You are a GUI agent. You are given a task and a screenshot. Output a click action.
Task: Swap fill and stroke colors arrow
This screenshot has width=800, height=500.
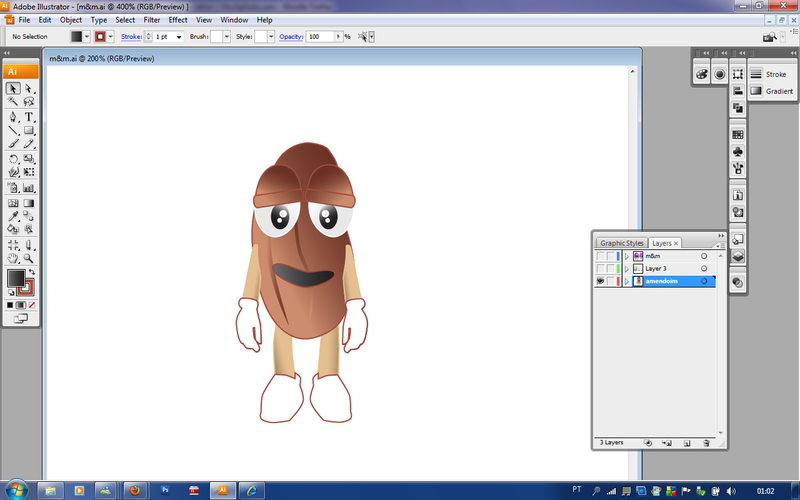coord(32,272)
